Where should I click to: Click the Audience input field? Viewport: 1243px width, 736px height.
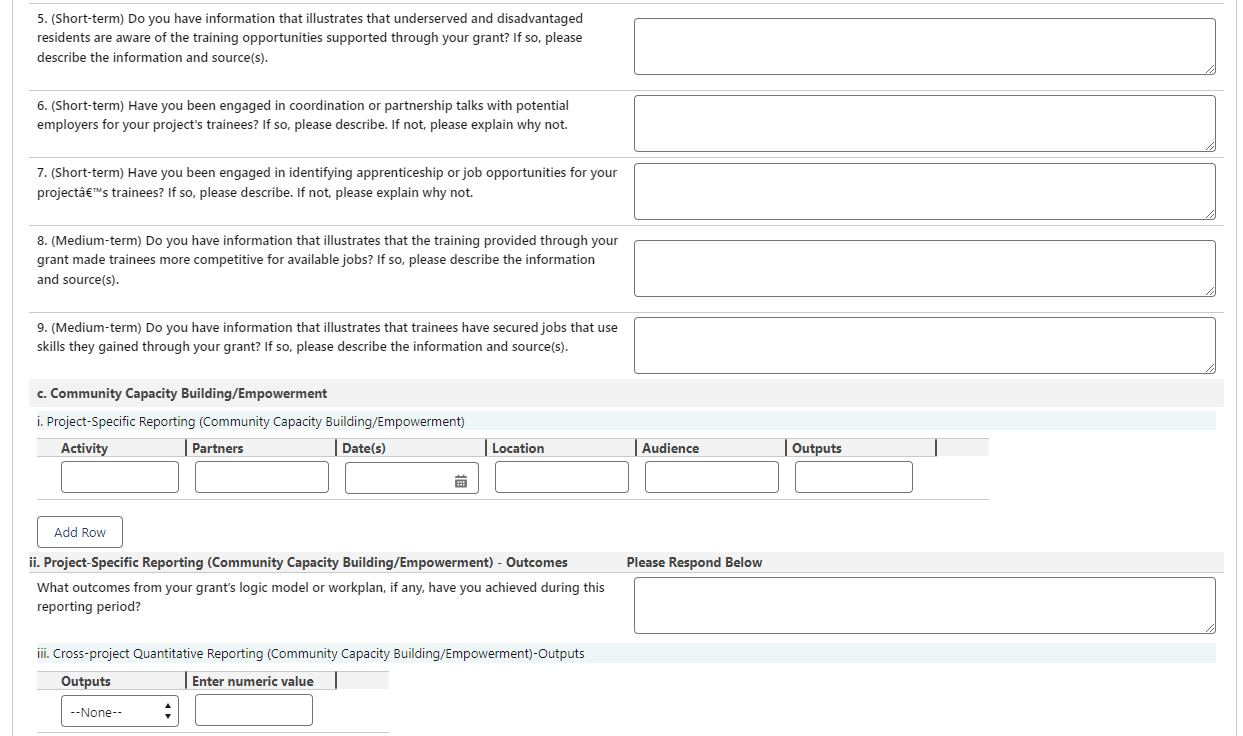pyautogui.click(x=712, y=477)
